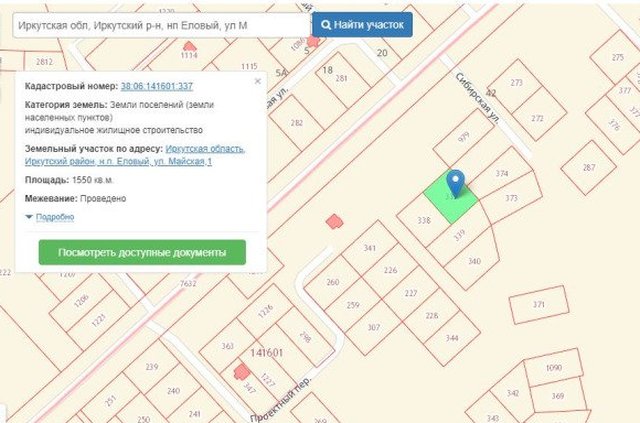
Task: Select parcel 339 on the map
Action: coord(459,235)
